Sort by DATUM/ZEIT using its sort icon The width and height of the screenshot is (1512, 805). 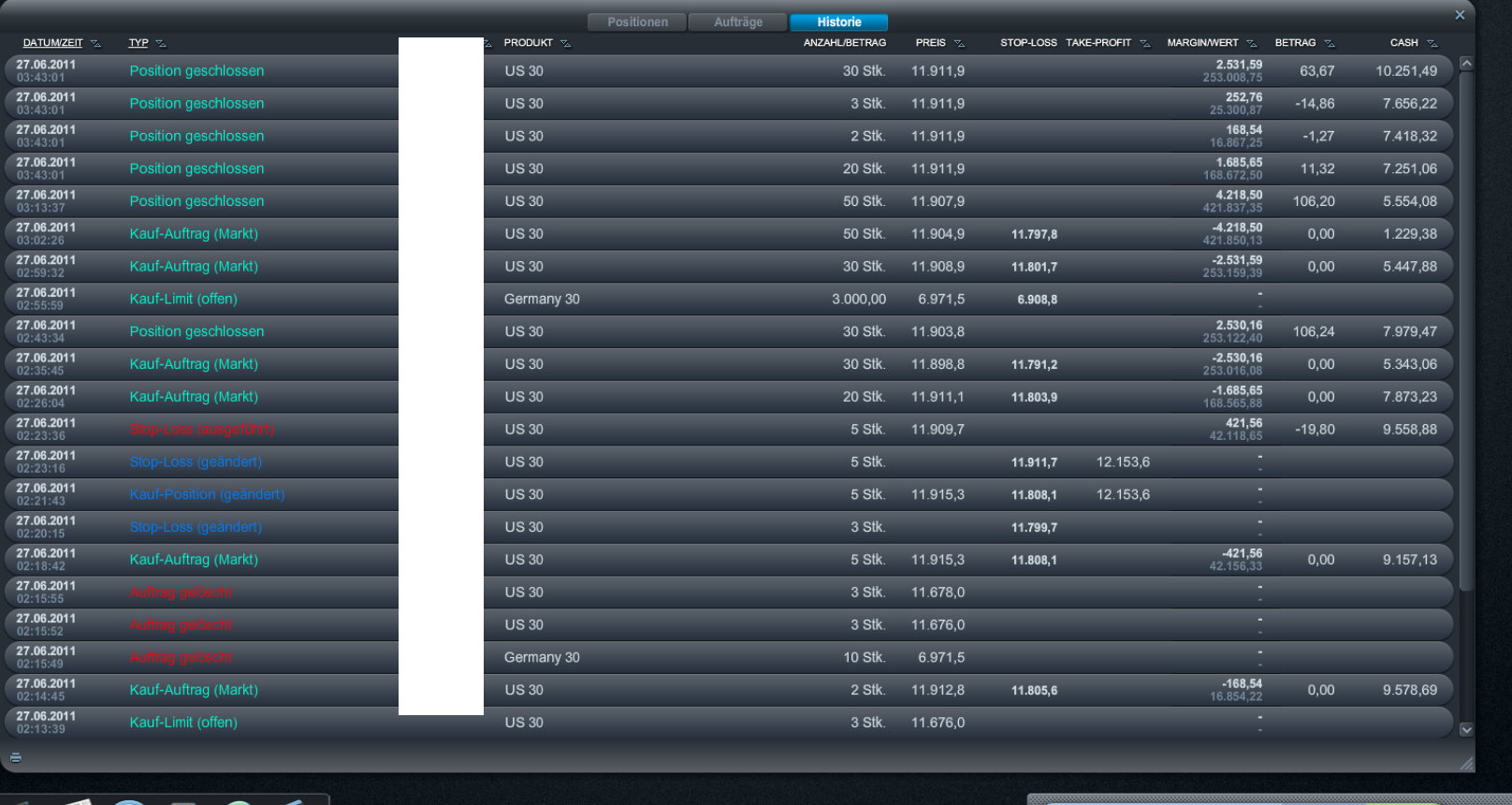(95, 43)
